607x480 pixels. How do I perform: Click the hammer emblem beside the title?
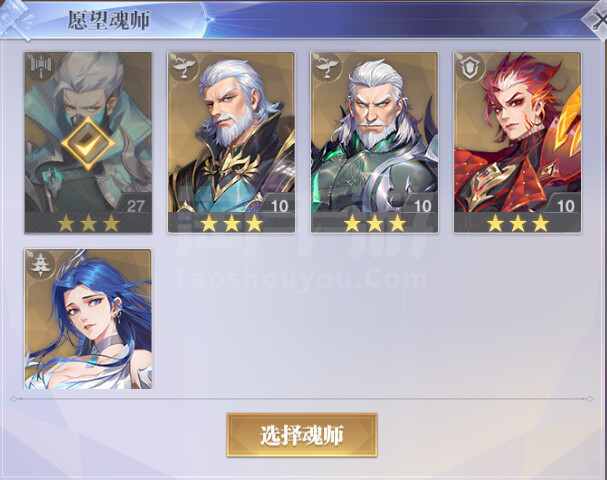(15, 20)
